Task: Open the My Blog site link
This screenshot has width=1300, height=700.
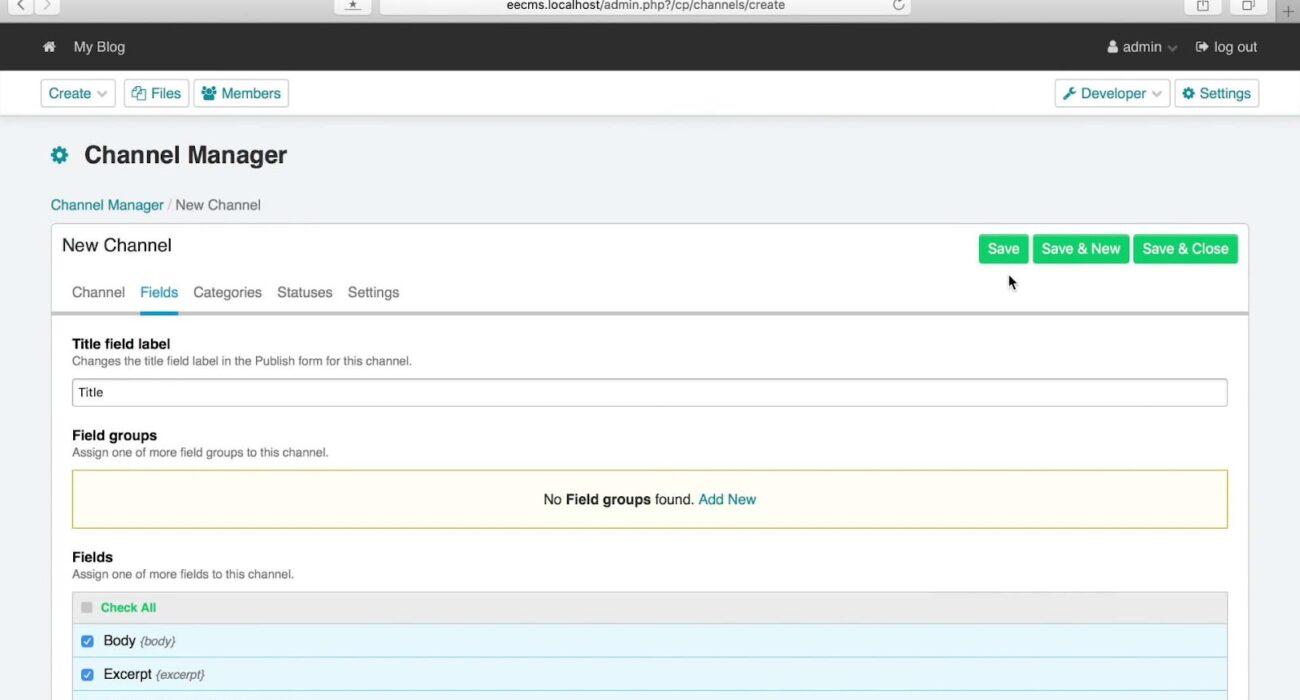Action: 99,47
